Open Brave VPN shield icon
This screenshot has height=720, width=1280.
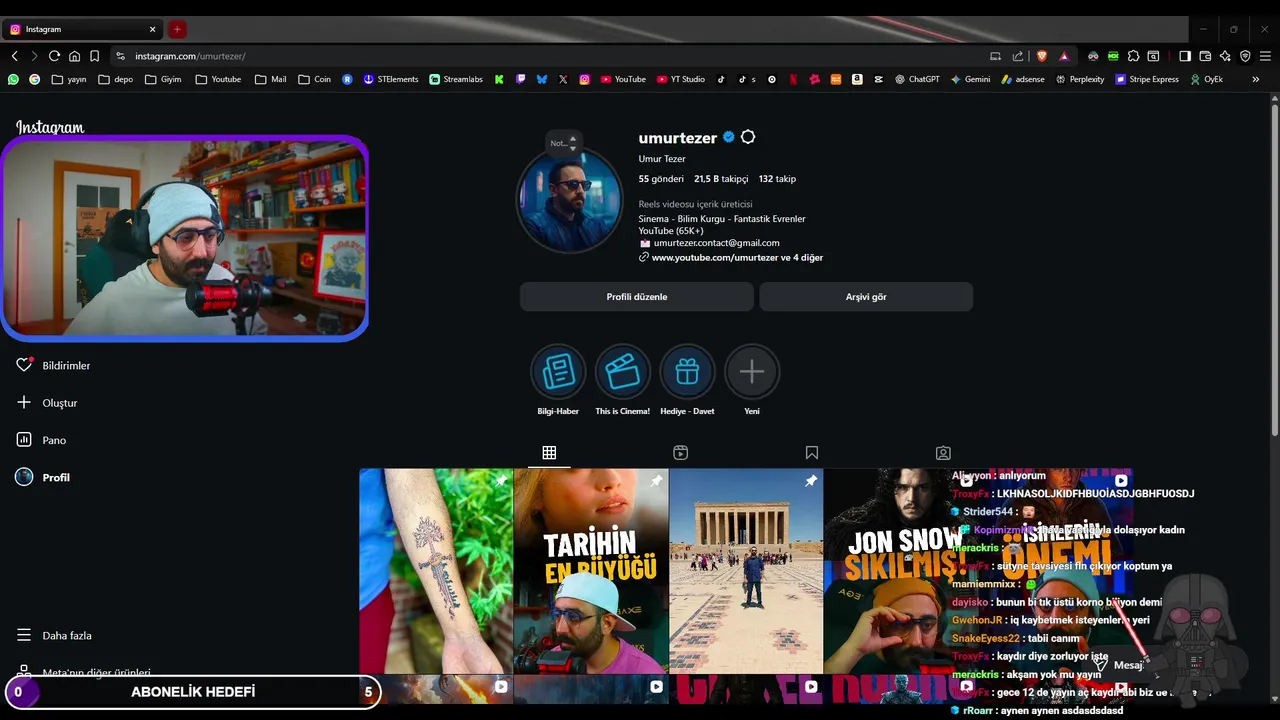click(x=1245, y=56)
